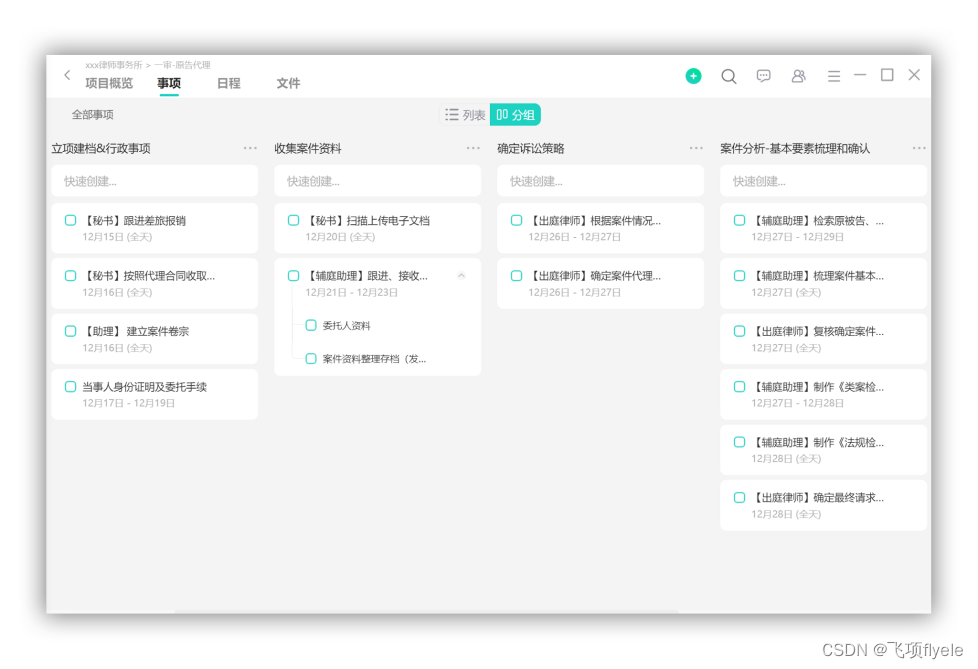The image size is (978, 669).
Task: Check off 【秘书】按照代理合同收取 task
Action: tap(70, 276)
